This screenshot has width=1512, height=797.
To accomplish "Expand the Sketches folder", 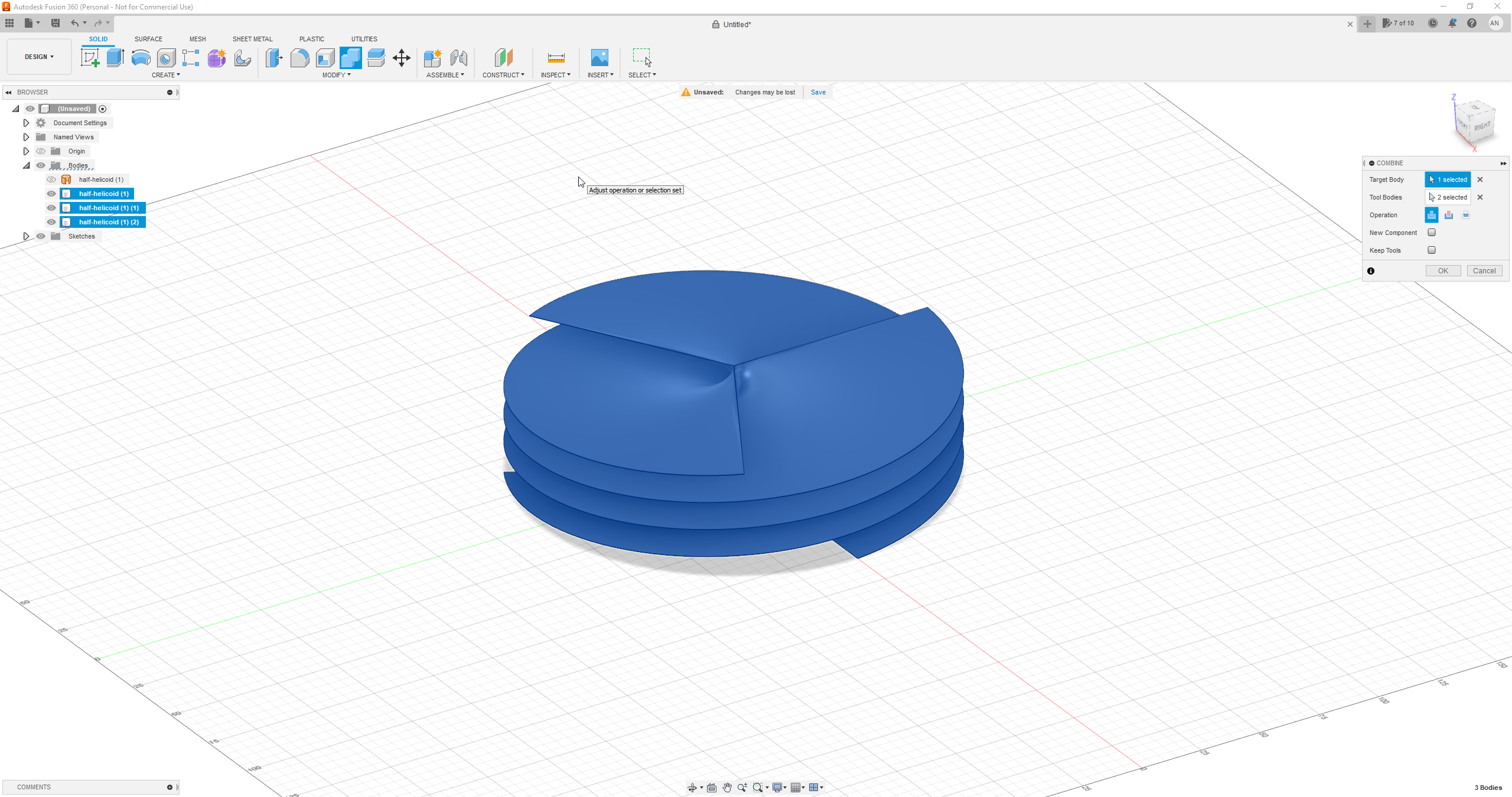I will pyautogui.click(x=26, y=236).
